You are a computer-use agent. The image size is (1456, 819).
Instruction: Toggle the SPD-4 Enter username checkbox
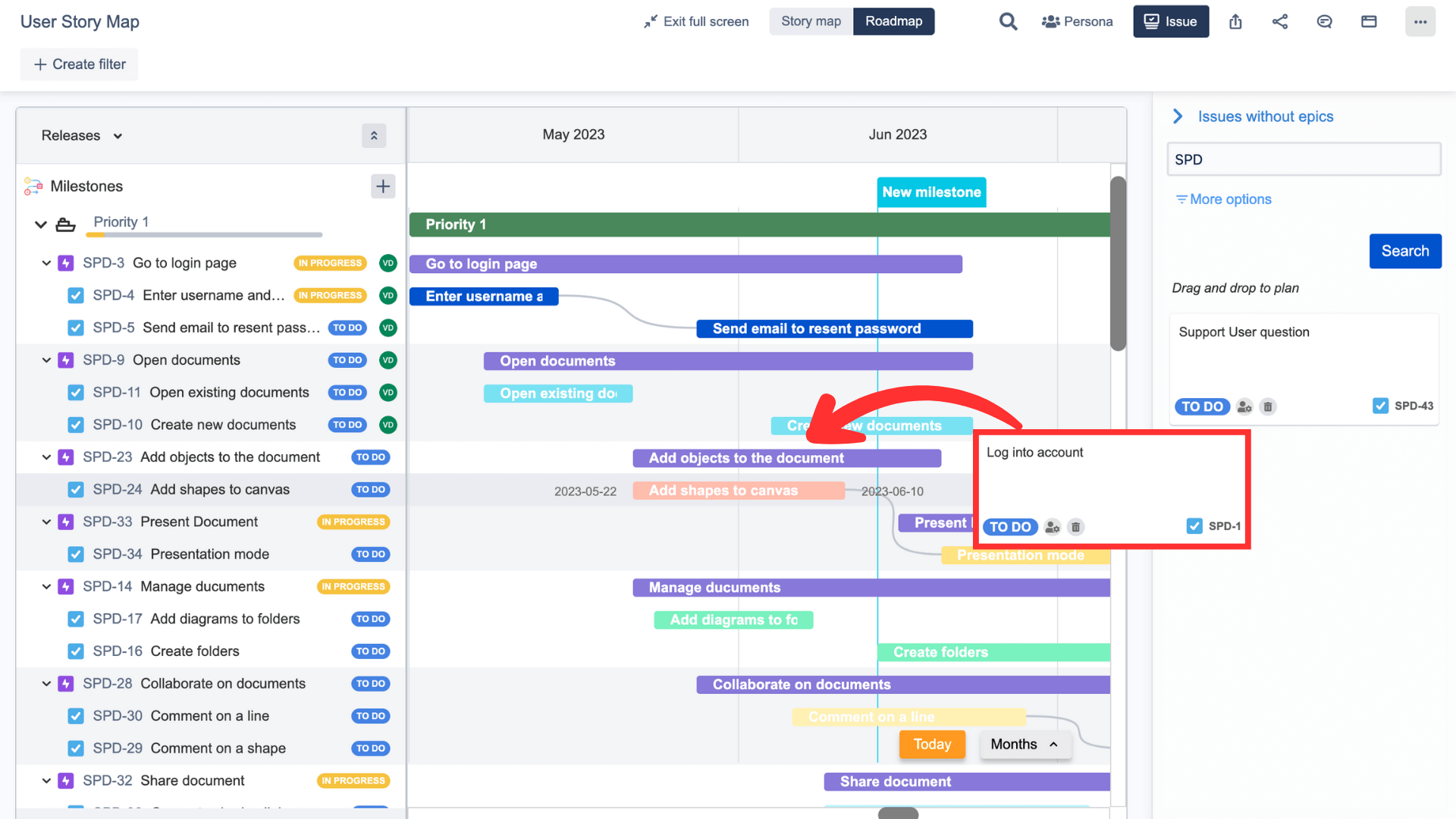tap(76, 295)
